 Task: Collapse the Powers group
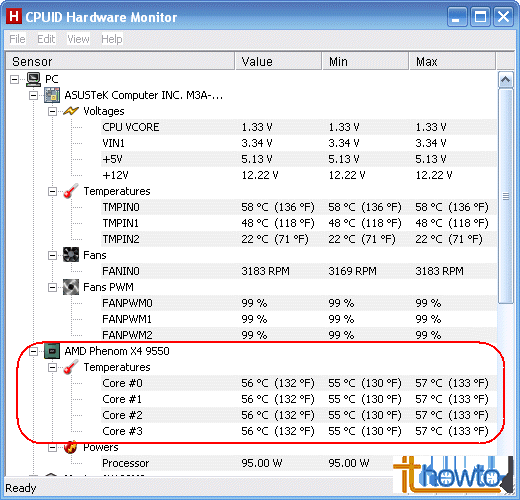coord(52,447)
